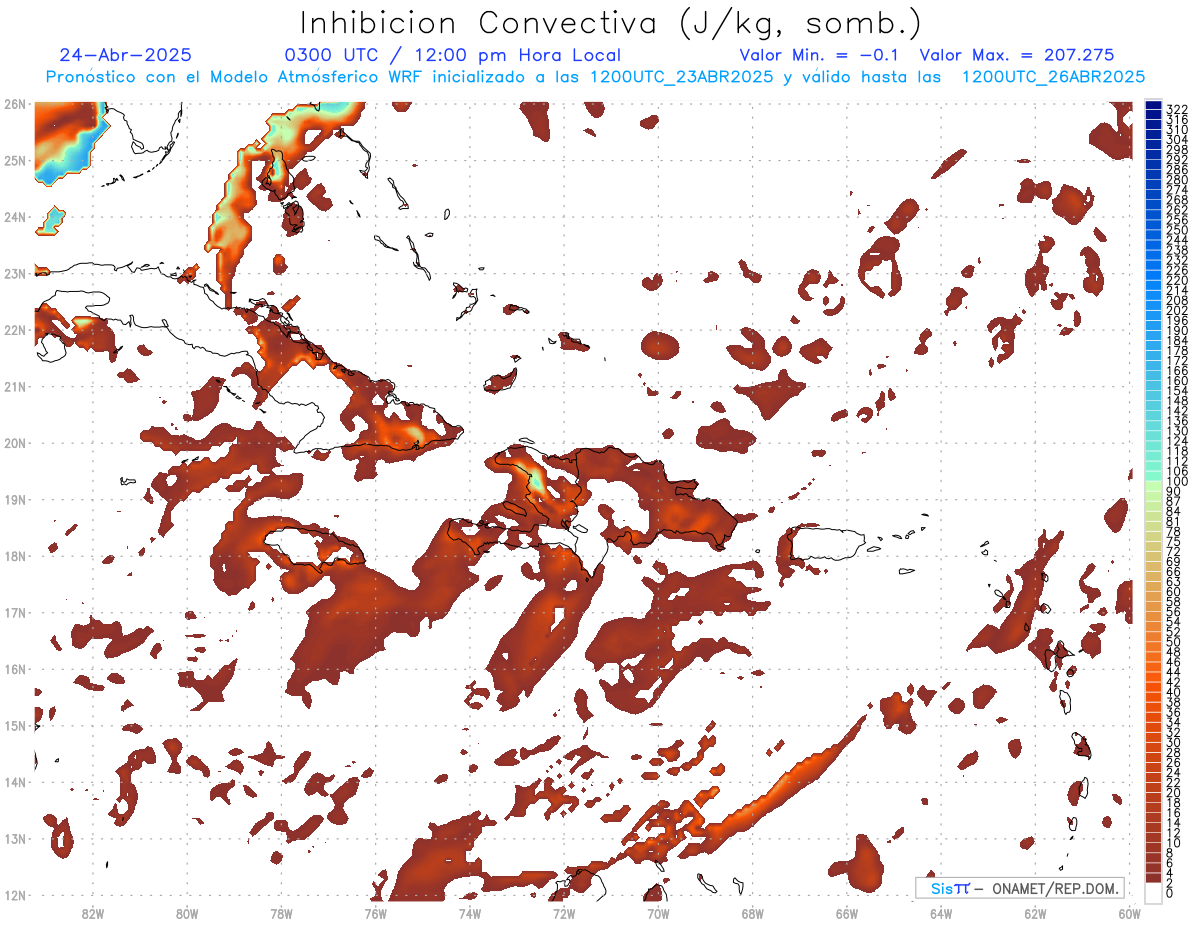
Task: Click the 19N latitude label
Action: [15, 499]
